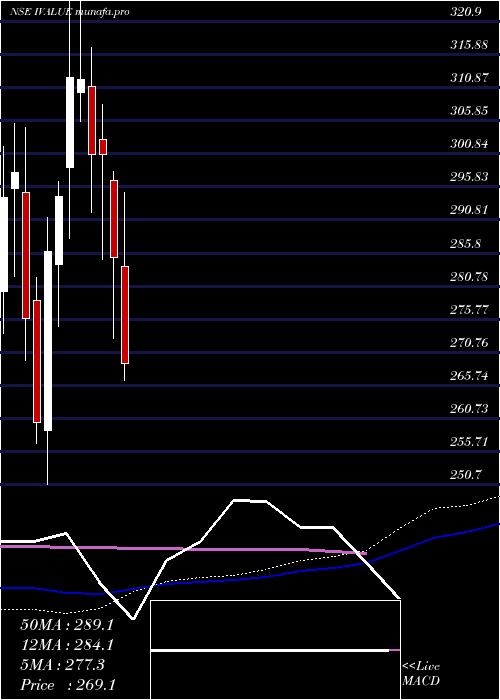Click the 285.8 price axis label
The height and width of the screenshot is (700, 500).
(x=466, y=244)
